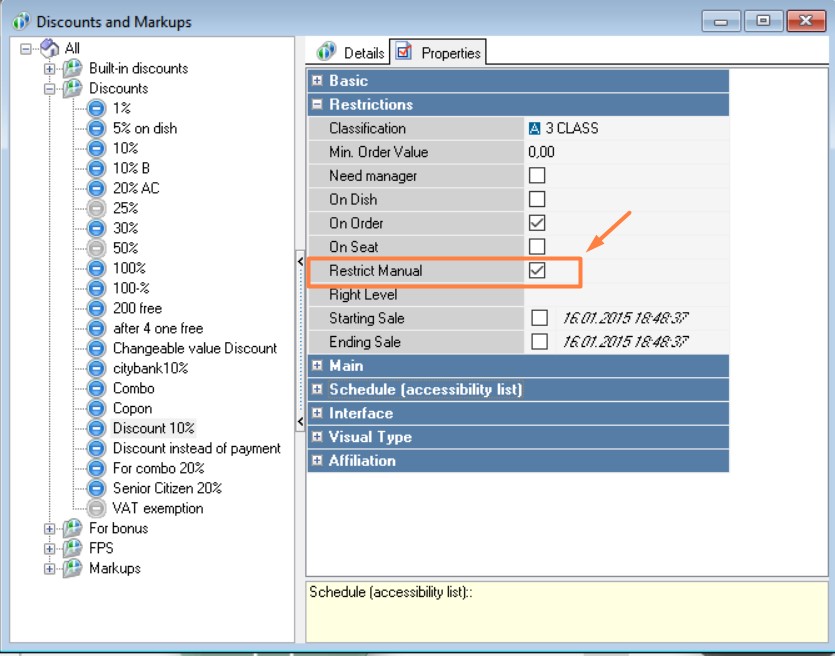
Task: Select Changeable value Discount item
Action: pyautogui.click(x=194, y=348)
